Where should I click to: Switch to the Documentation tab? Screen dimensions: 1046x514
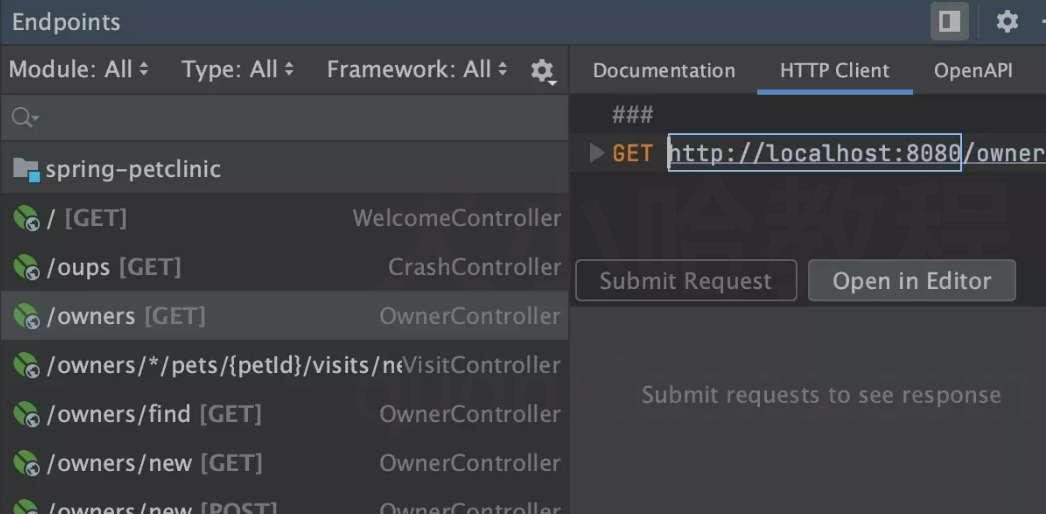[x=664, y=71]
